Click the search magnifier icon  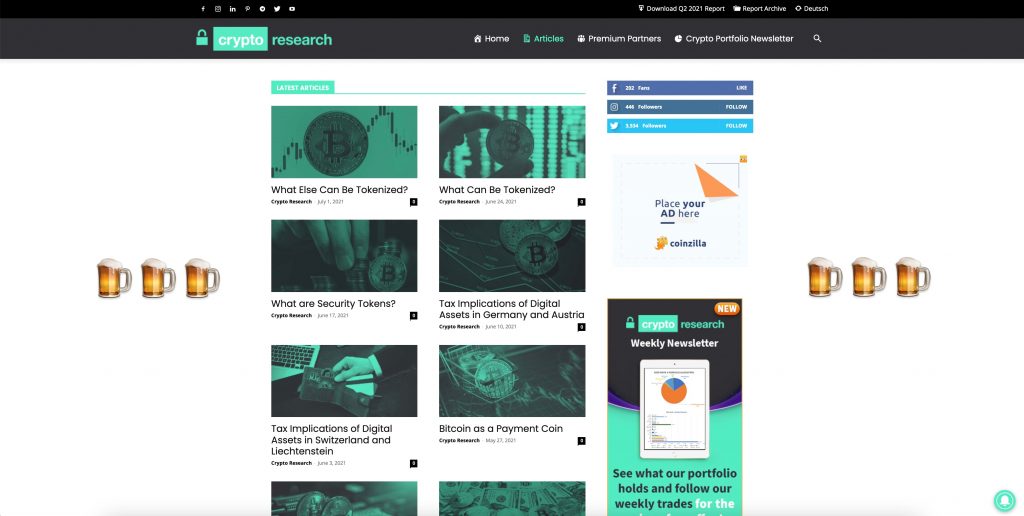point(817,39)
